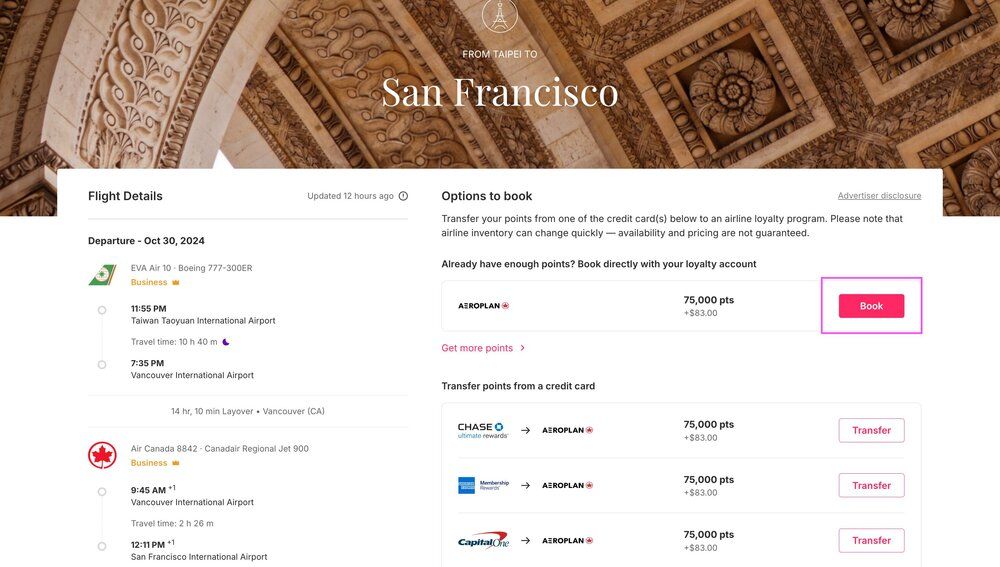The height and width of the screenshot is (567, 1000).
Task: Open the Advertiser disclosure link
Action: [x=879, y=196]
